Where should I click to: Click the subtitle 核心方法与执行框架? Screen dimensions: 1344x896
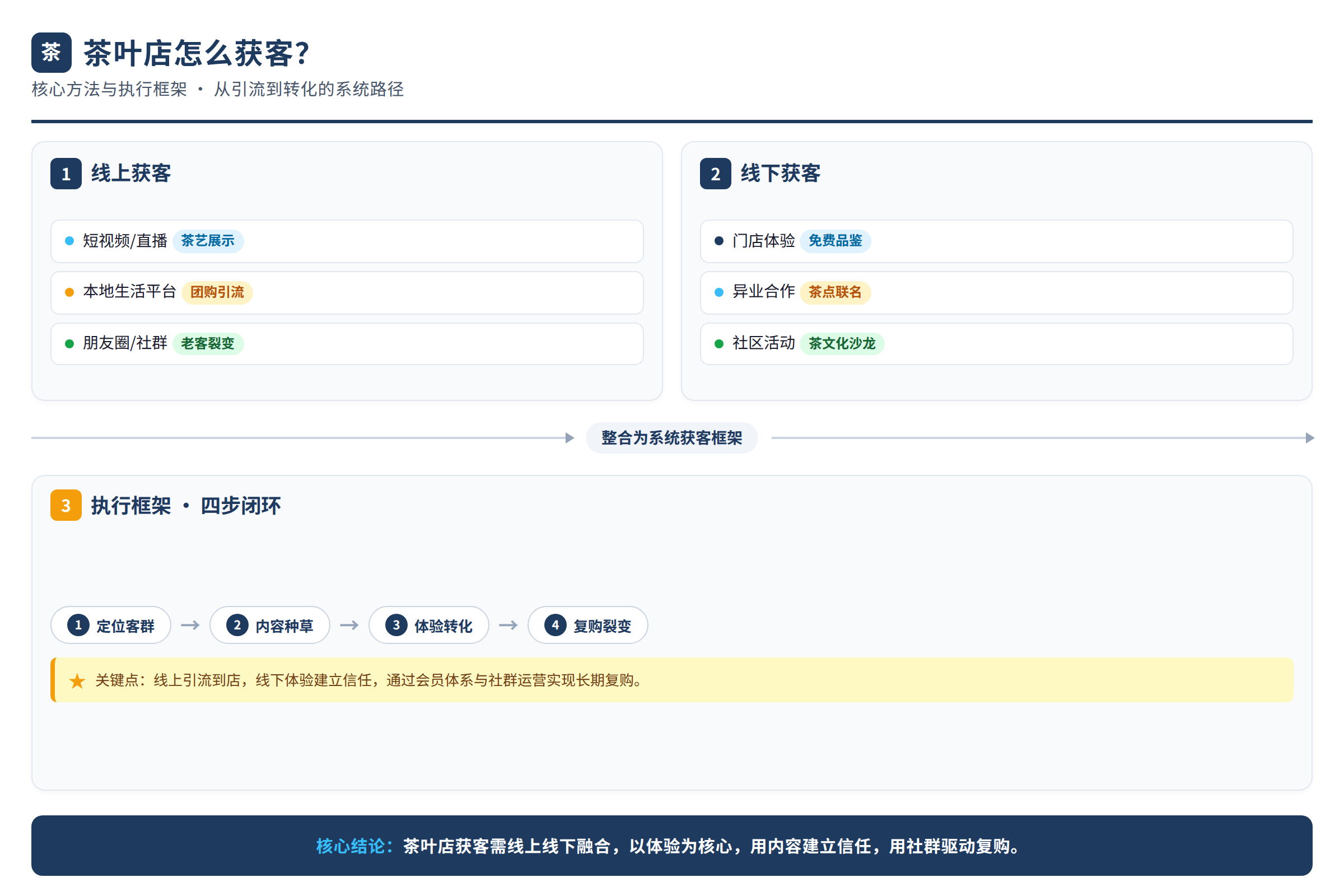(x=109, y=89)
